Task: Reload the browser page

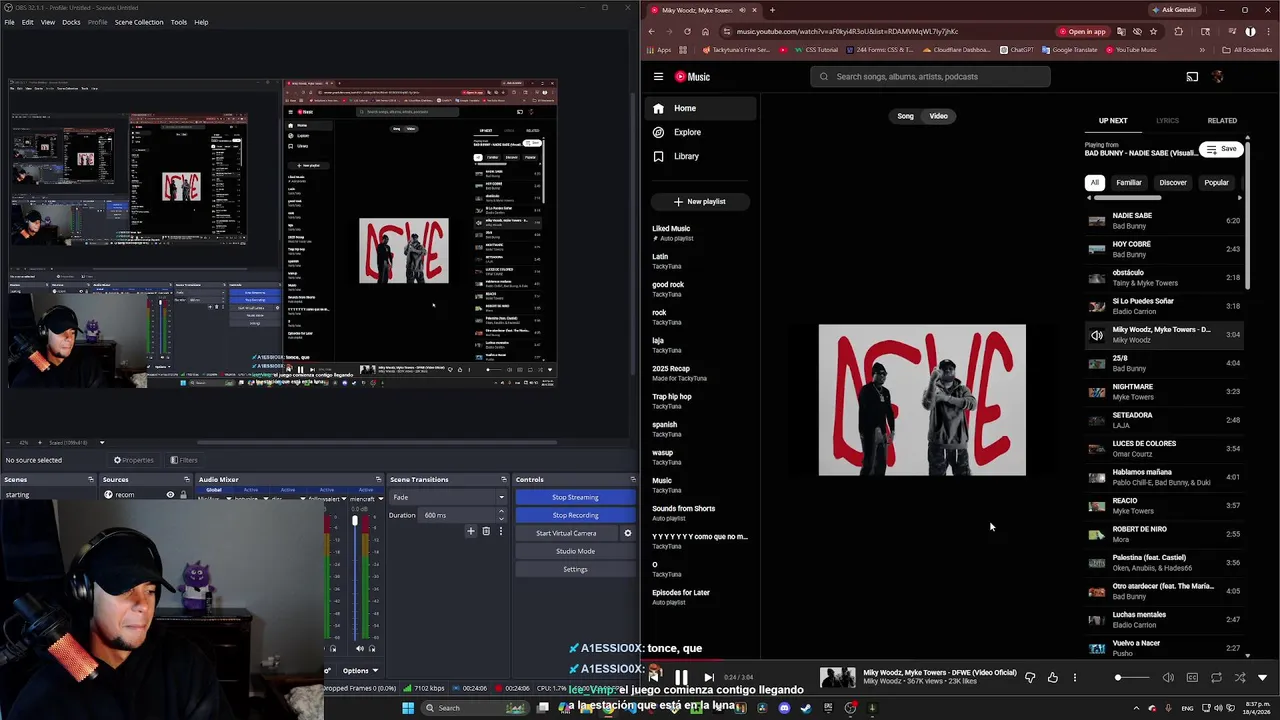Action: point(687,31)
